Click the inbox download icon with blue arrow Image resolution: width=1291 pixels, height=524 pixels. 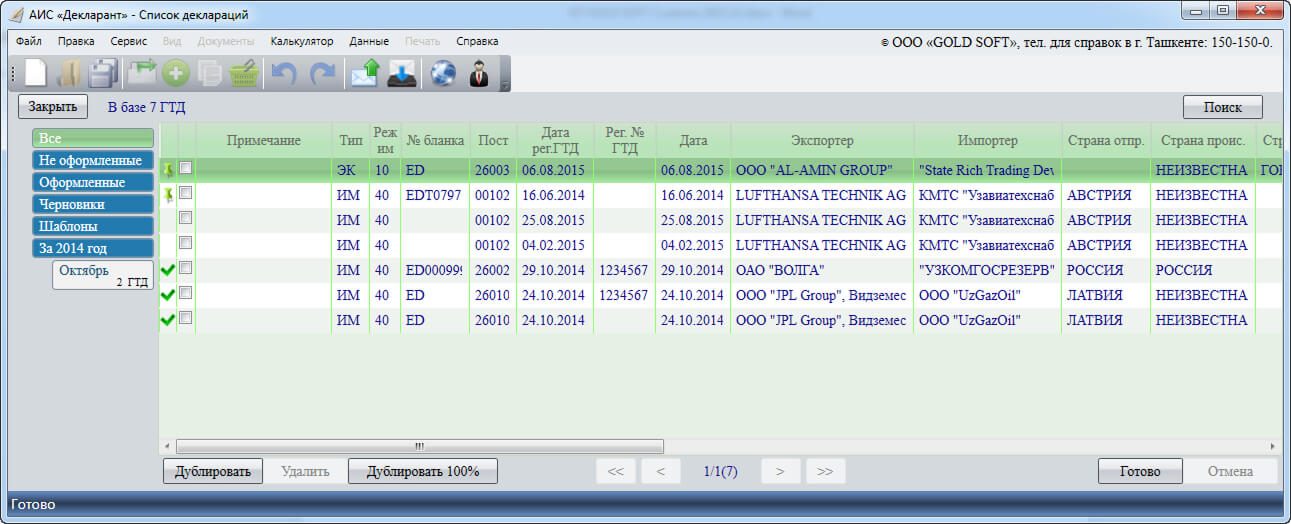tap(401, 74)
